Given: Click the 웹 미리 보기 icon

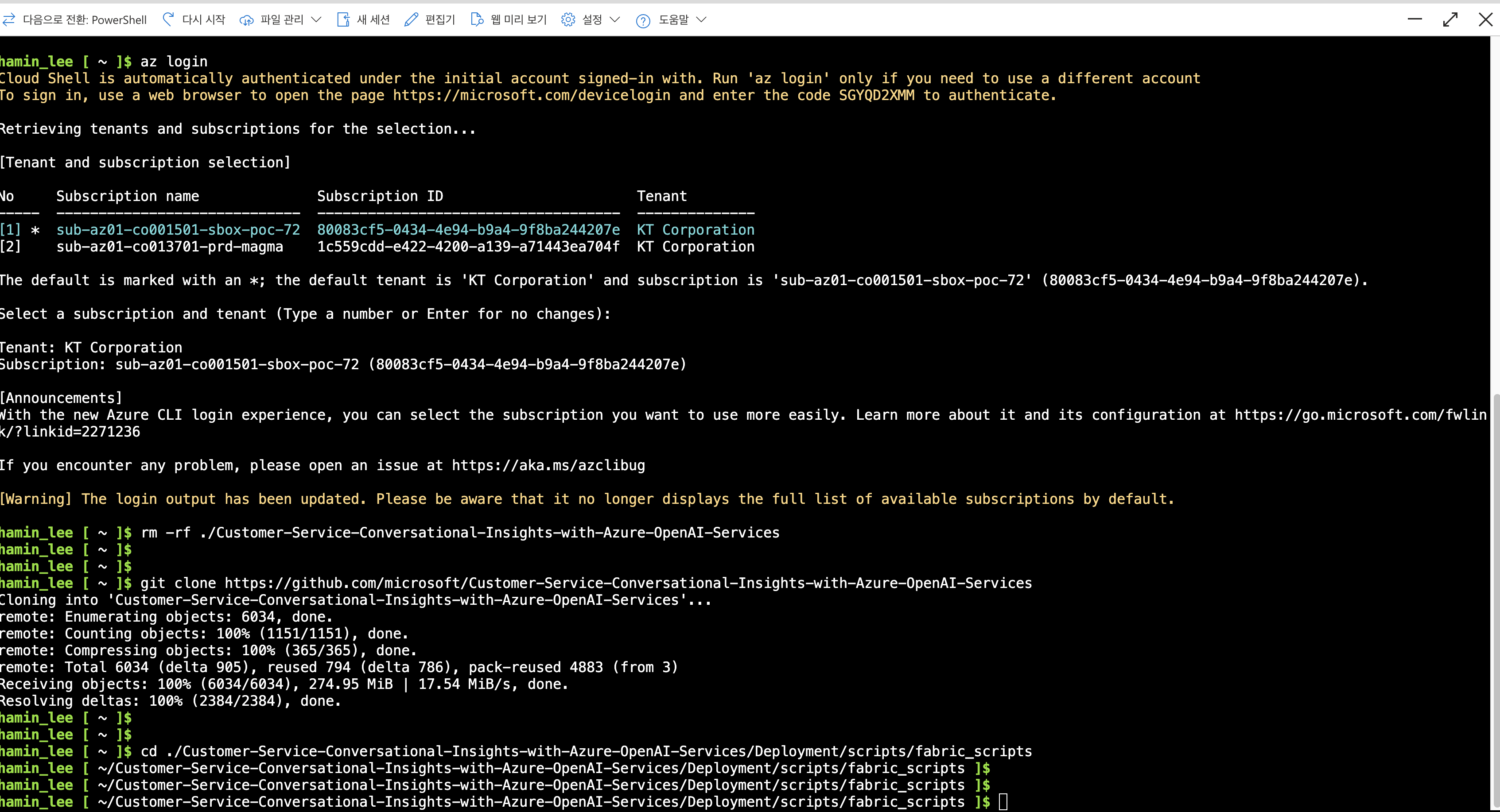Looking at the screenshot, I should point(477,20).
